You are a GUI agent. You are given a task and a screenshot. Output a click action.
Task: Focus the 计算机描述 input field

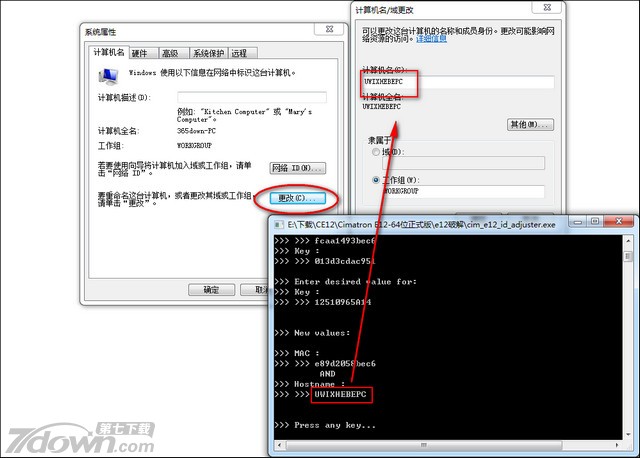(x=252, y=98)
